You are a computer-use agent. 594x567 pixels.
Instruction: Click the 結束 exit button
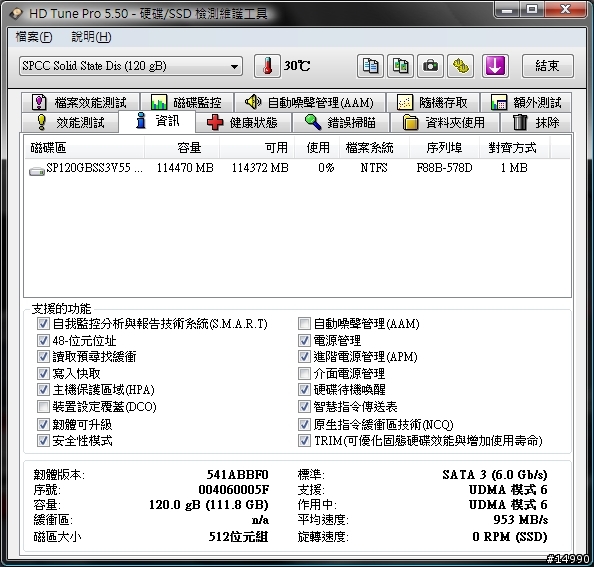click(x=547, y=66)
